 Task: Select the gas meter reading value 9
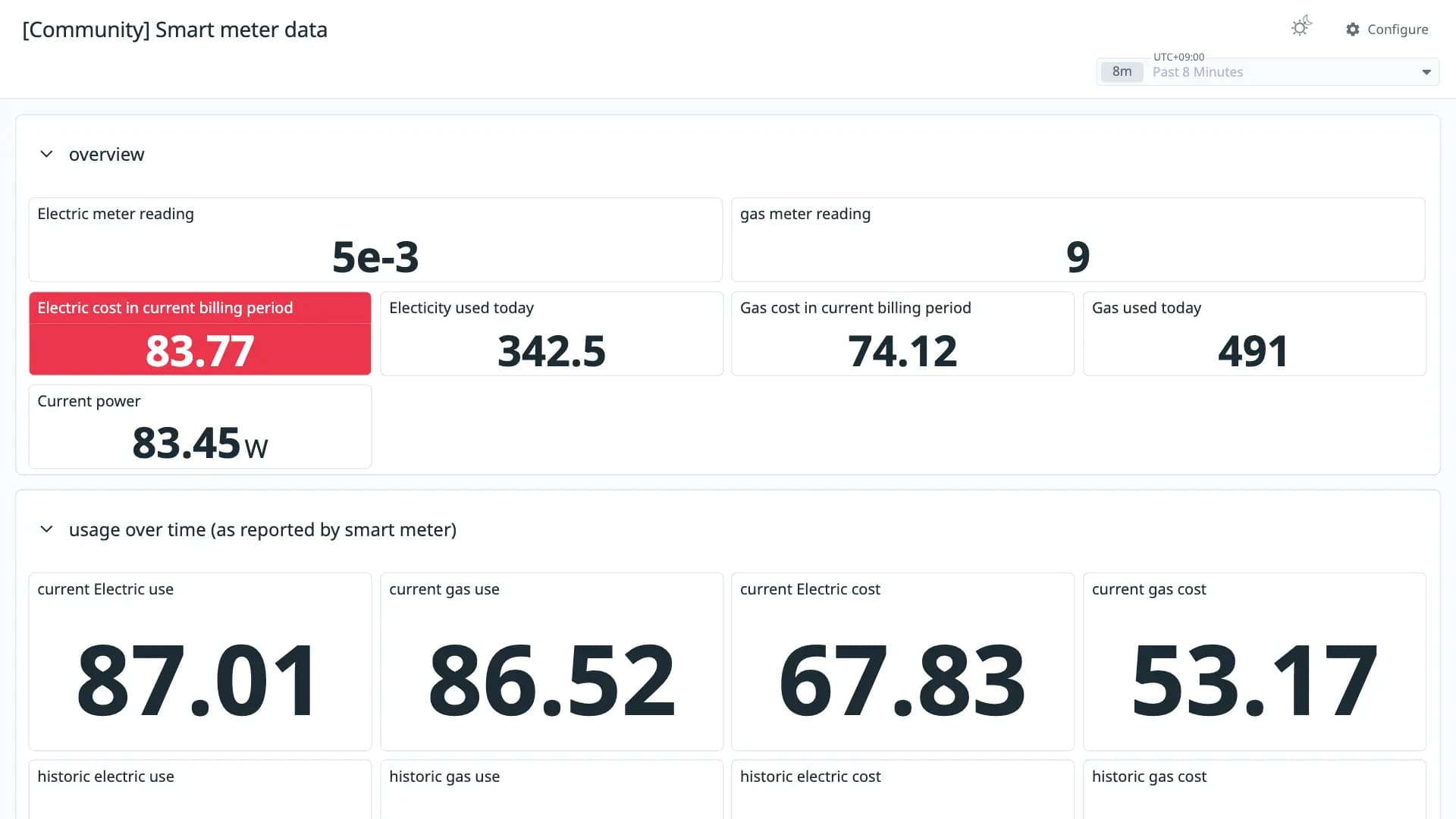tap(1078, 256)
